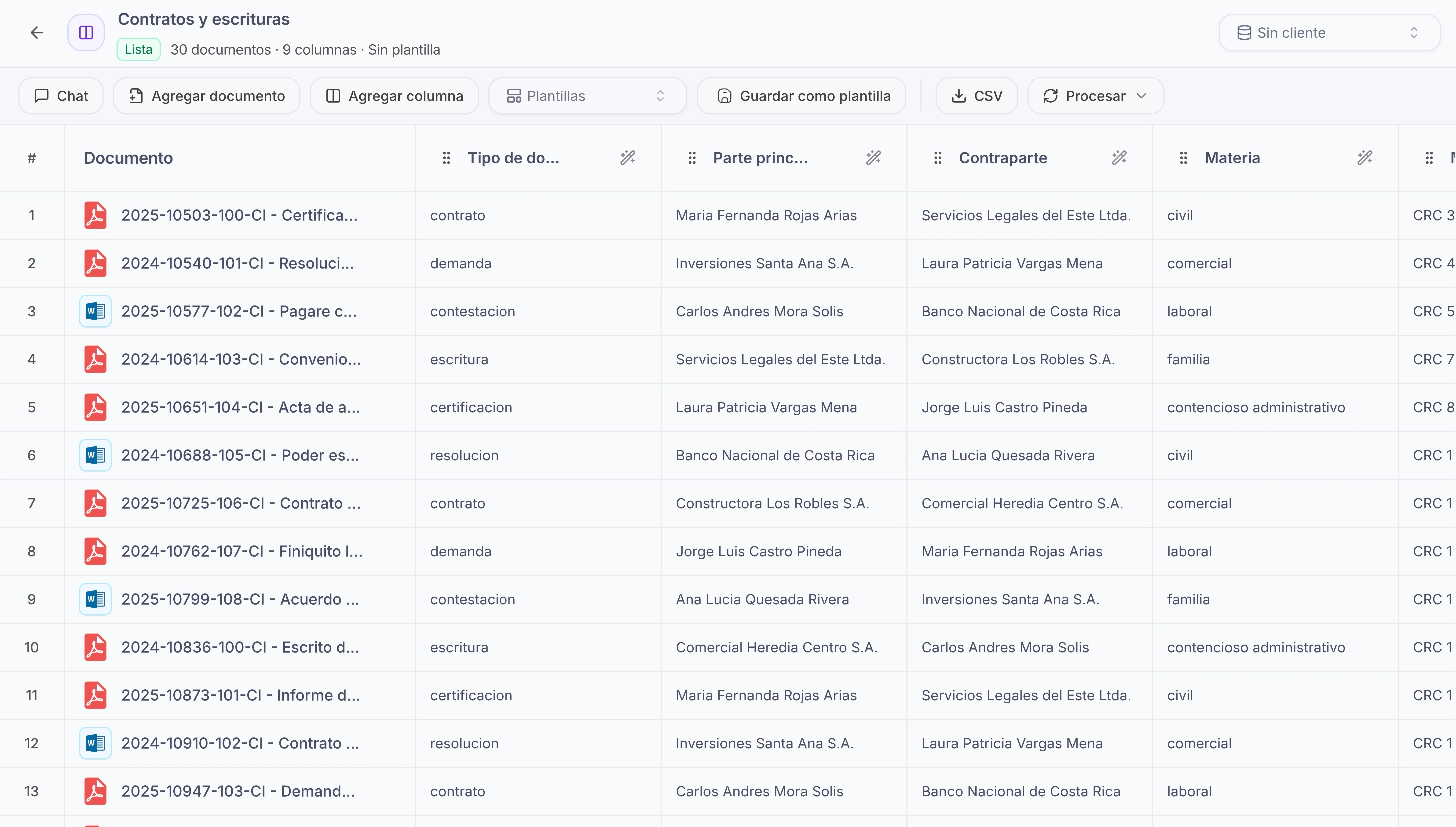Open the Chat panel
Image resolution: width=1456 pixels, height=827 pixels.
pyautogui.click(x=61, y=96)
